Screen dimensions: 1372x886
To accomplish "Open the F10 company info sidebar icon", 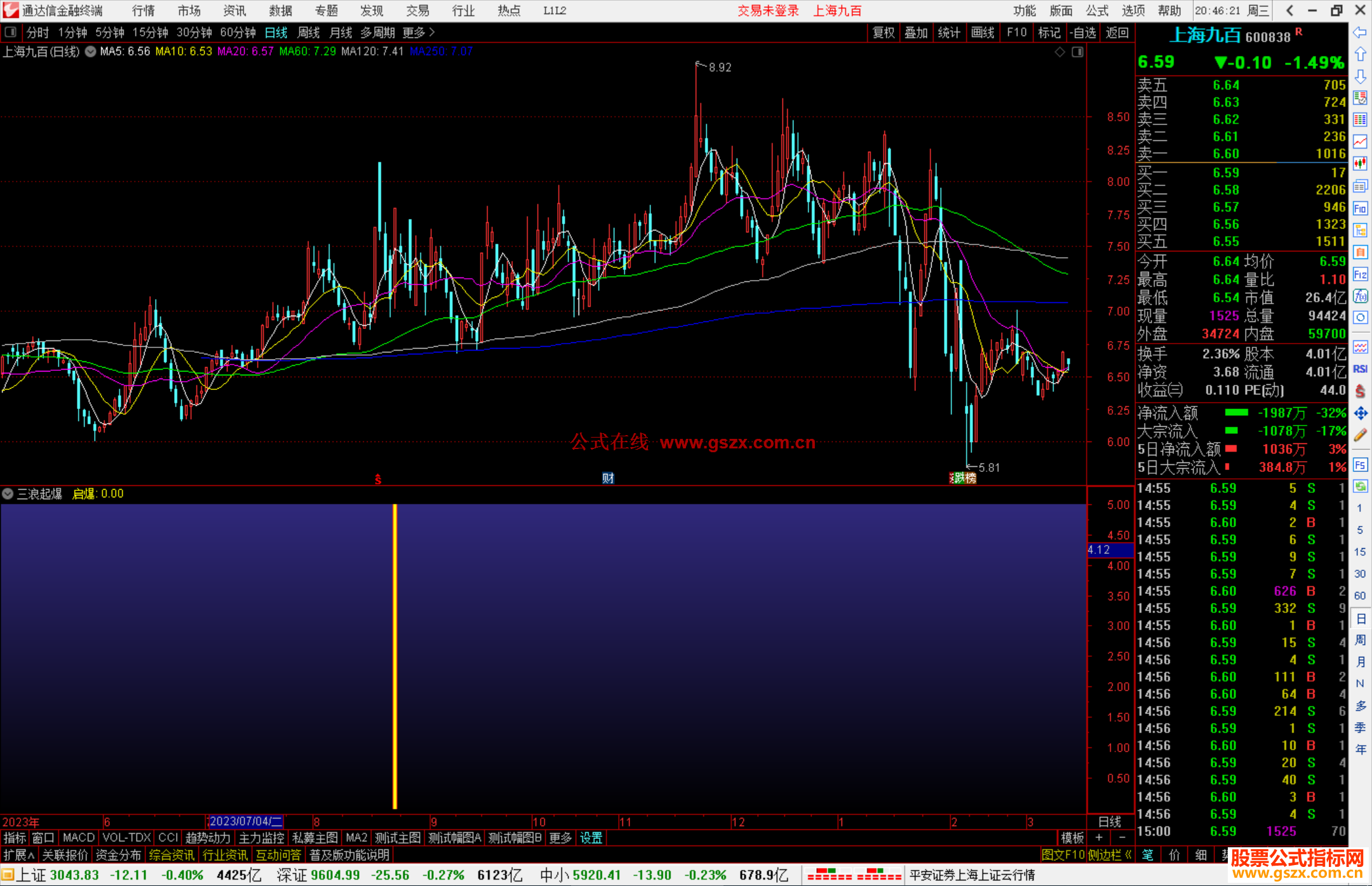I will click(1360, 208).
